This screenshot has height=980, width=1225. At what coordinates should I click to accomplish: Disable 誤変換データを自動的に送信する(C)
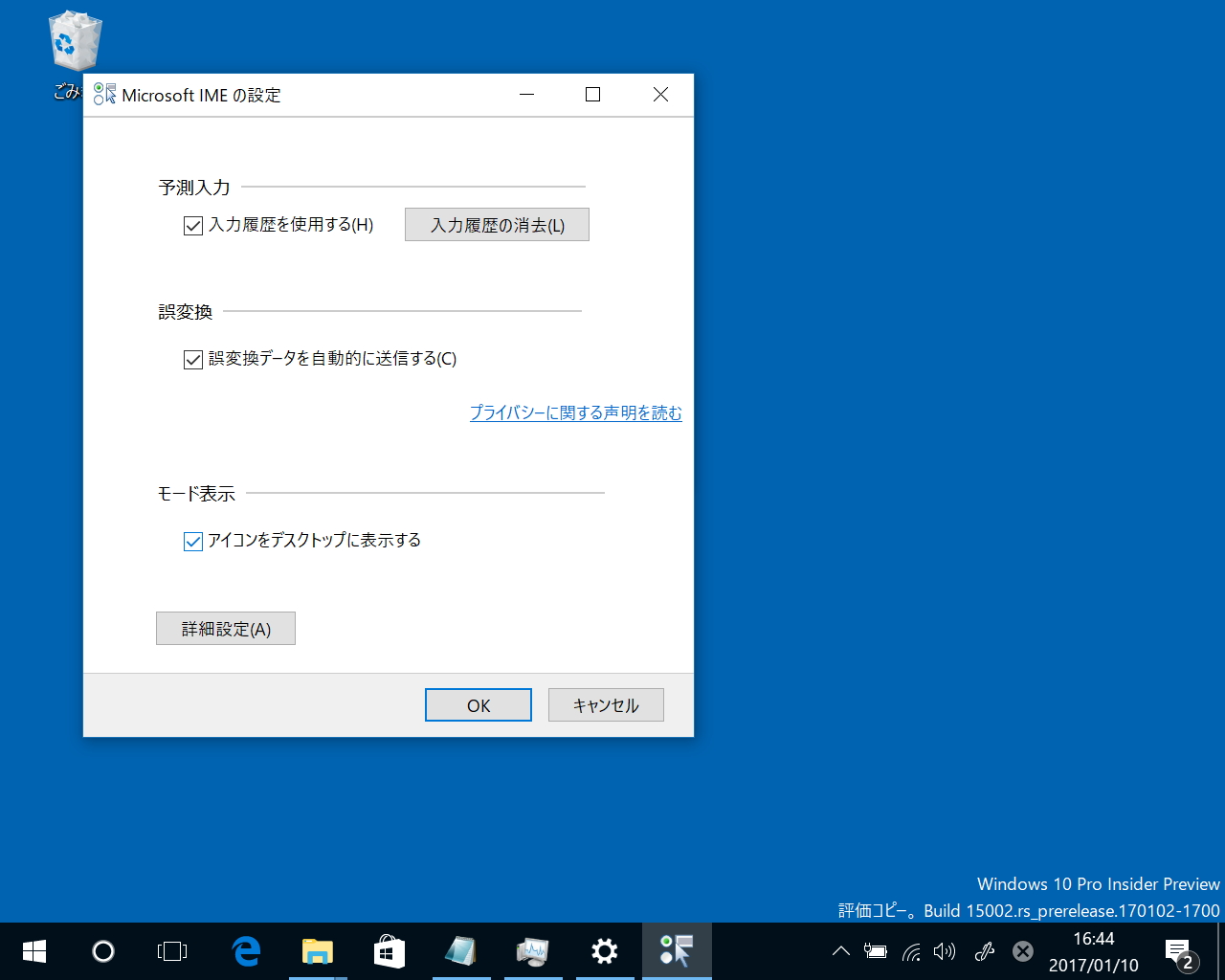192,358
